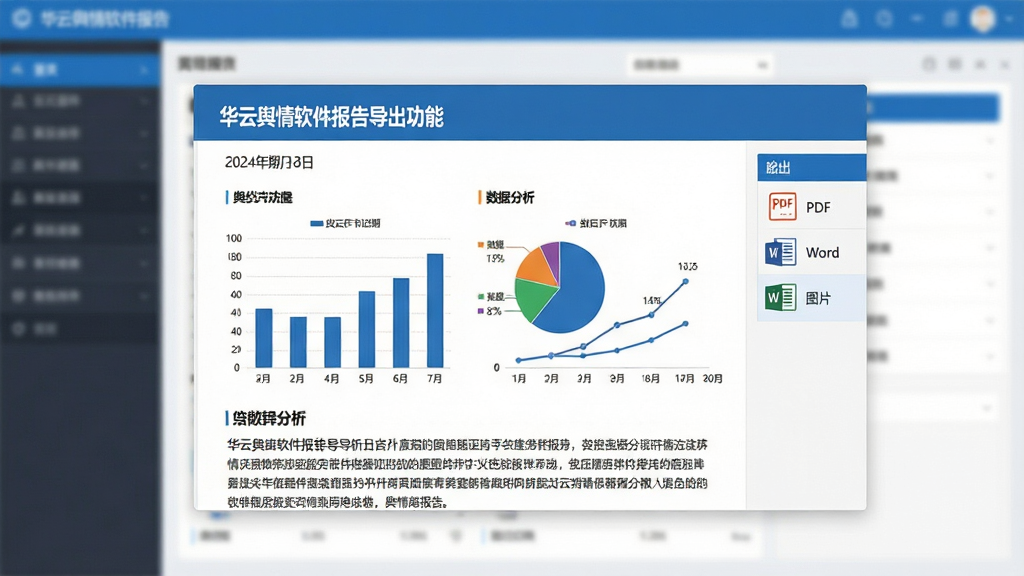Image resolution: width=1024 pixels, height=576 pixels.
Task: Choose the Word export option
Action: pos(812,252)
